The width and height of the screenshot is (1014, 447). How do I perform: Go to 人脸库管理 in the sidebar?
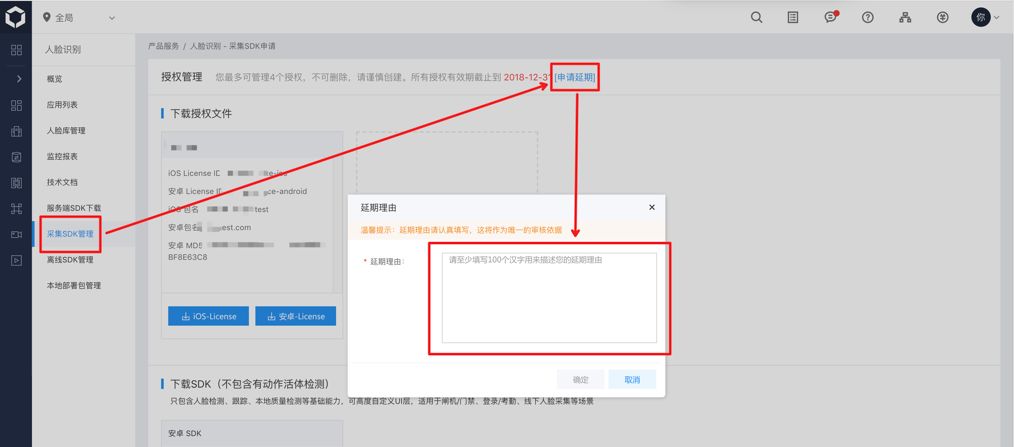coord(66,131)
